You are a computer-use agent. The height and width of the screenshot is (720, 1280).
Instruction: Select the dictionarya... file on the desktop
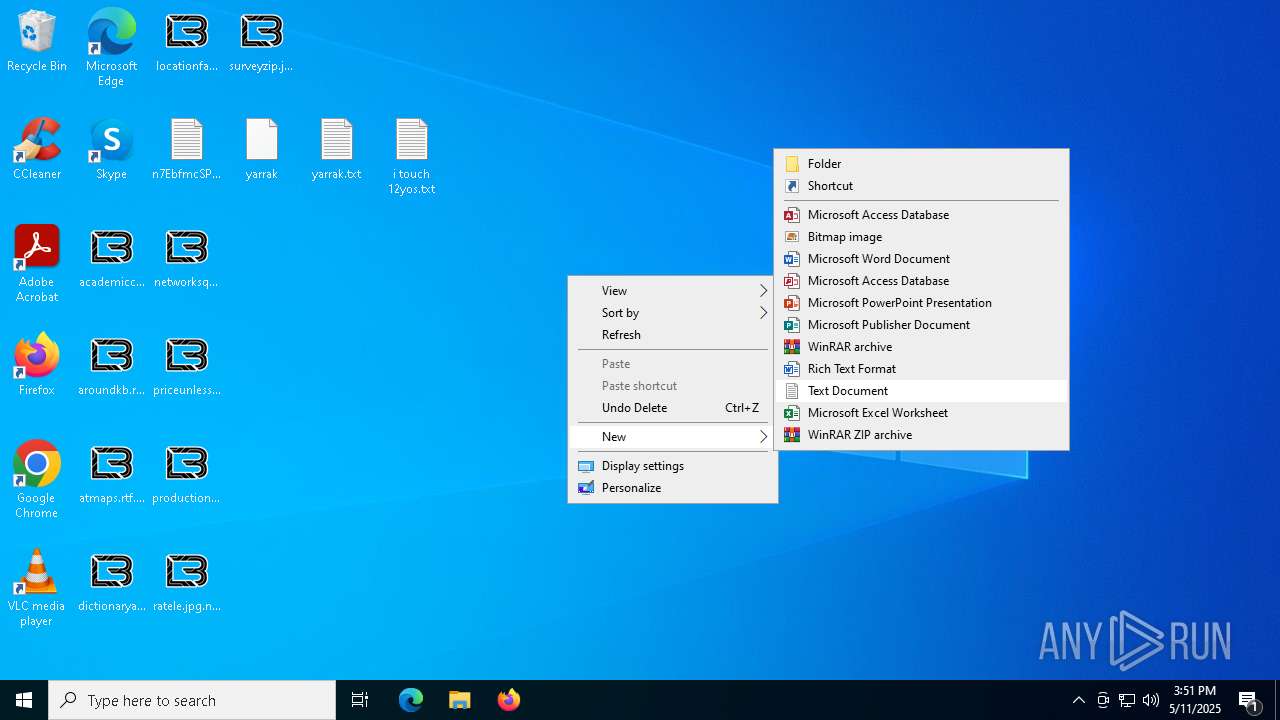(x=111, y=582)
